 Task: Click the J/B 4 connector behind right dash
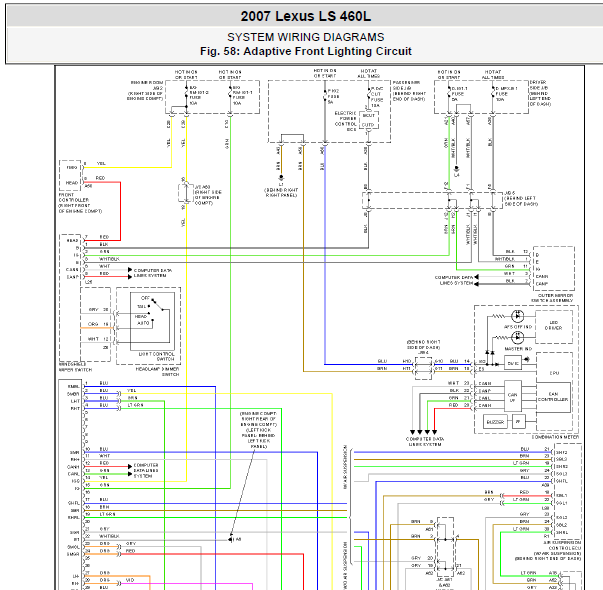[423, 368]
